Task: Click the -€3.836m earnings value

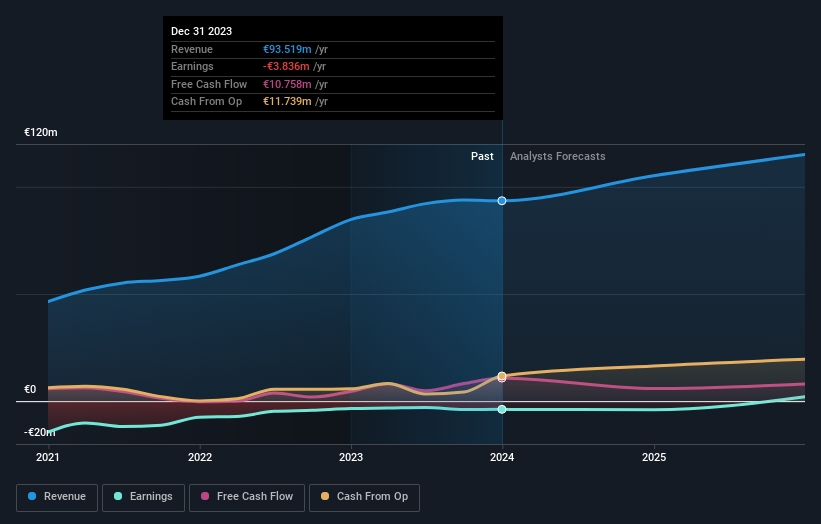Action: coord(286,66)
